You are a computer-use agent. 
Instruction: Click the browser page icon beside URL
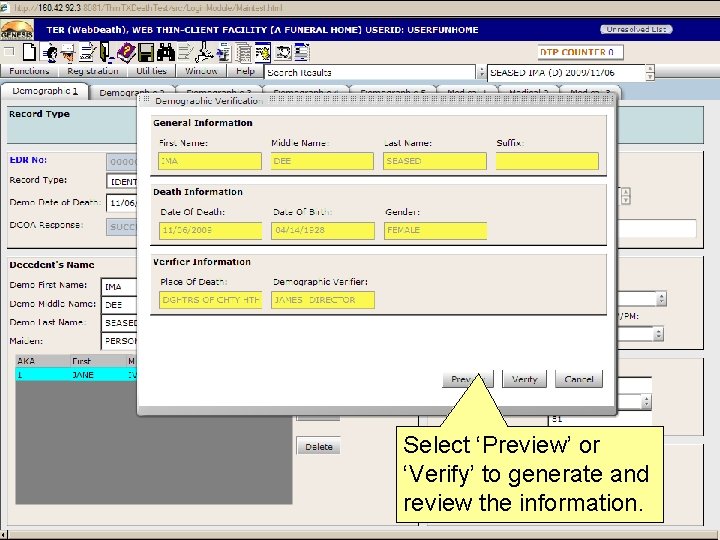point(5,8)
